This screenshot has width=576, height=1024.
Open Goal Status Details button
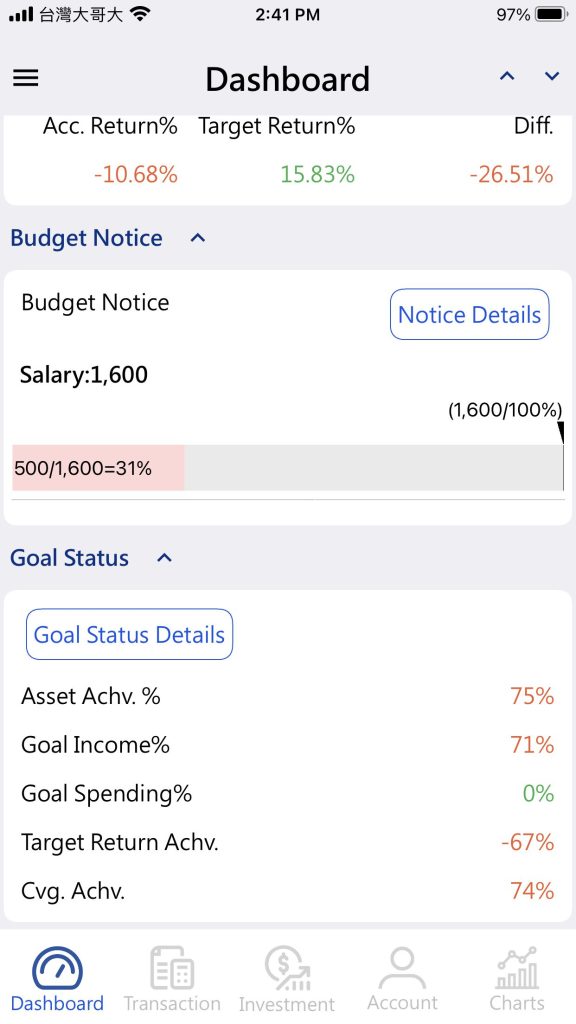pos(129,634)
